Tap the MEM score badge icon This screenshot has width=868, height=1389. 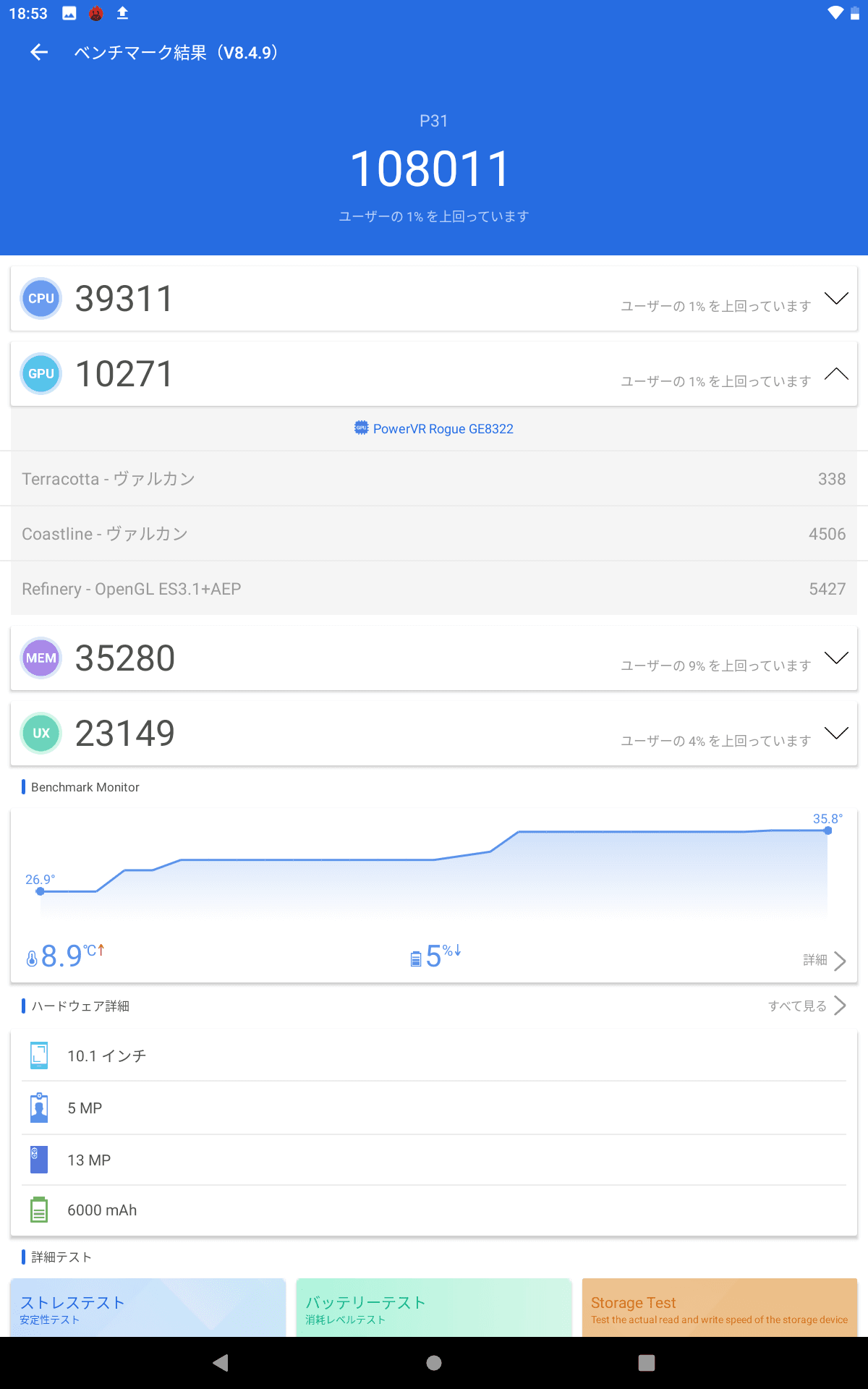(41, 658)
